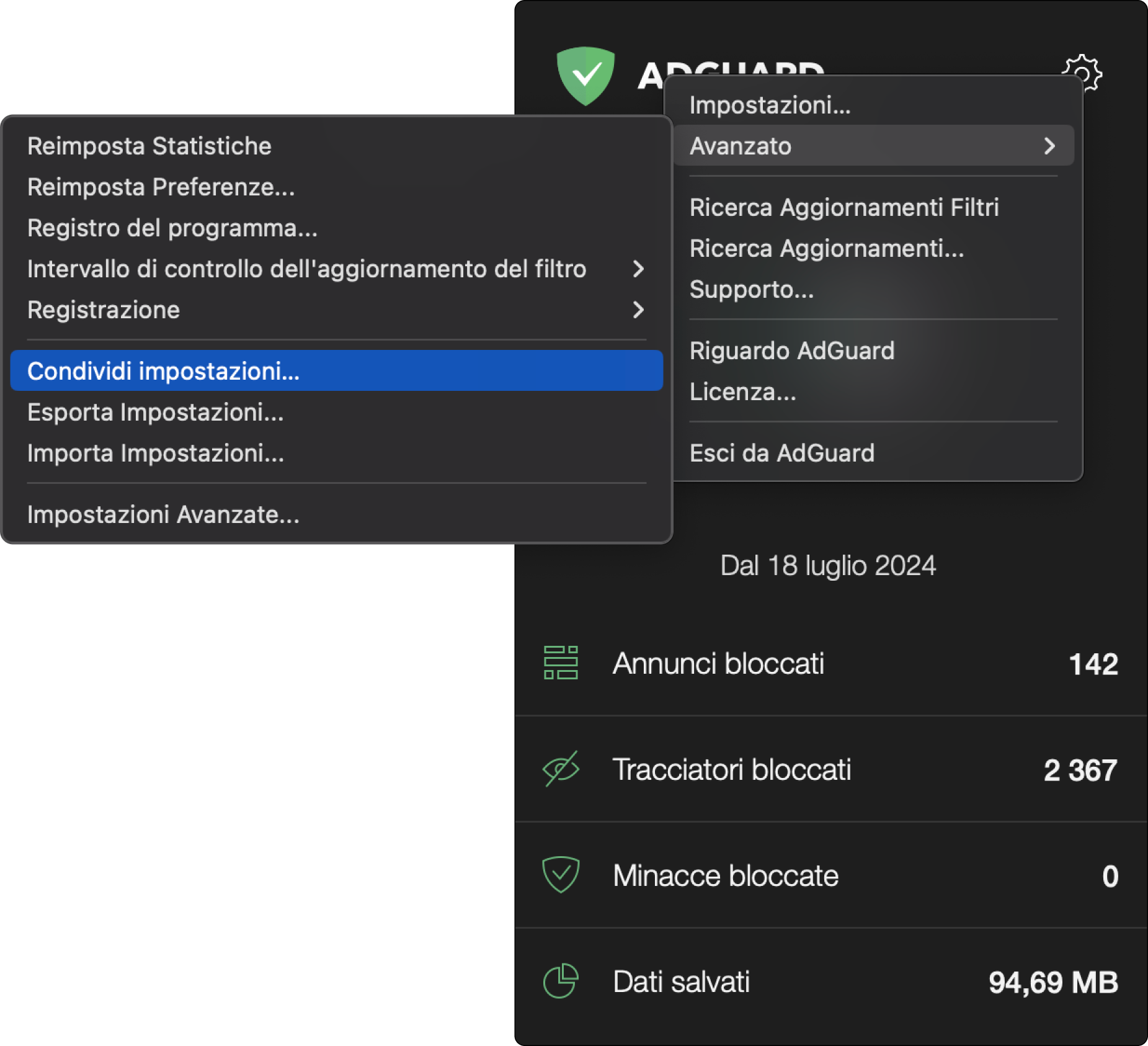Screen dimensions: 1148x1046
Task: Open Registro del programma...
Action: pyautogui.click(x=337, y=228)
